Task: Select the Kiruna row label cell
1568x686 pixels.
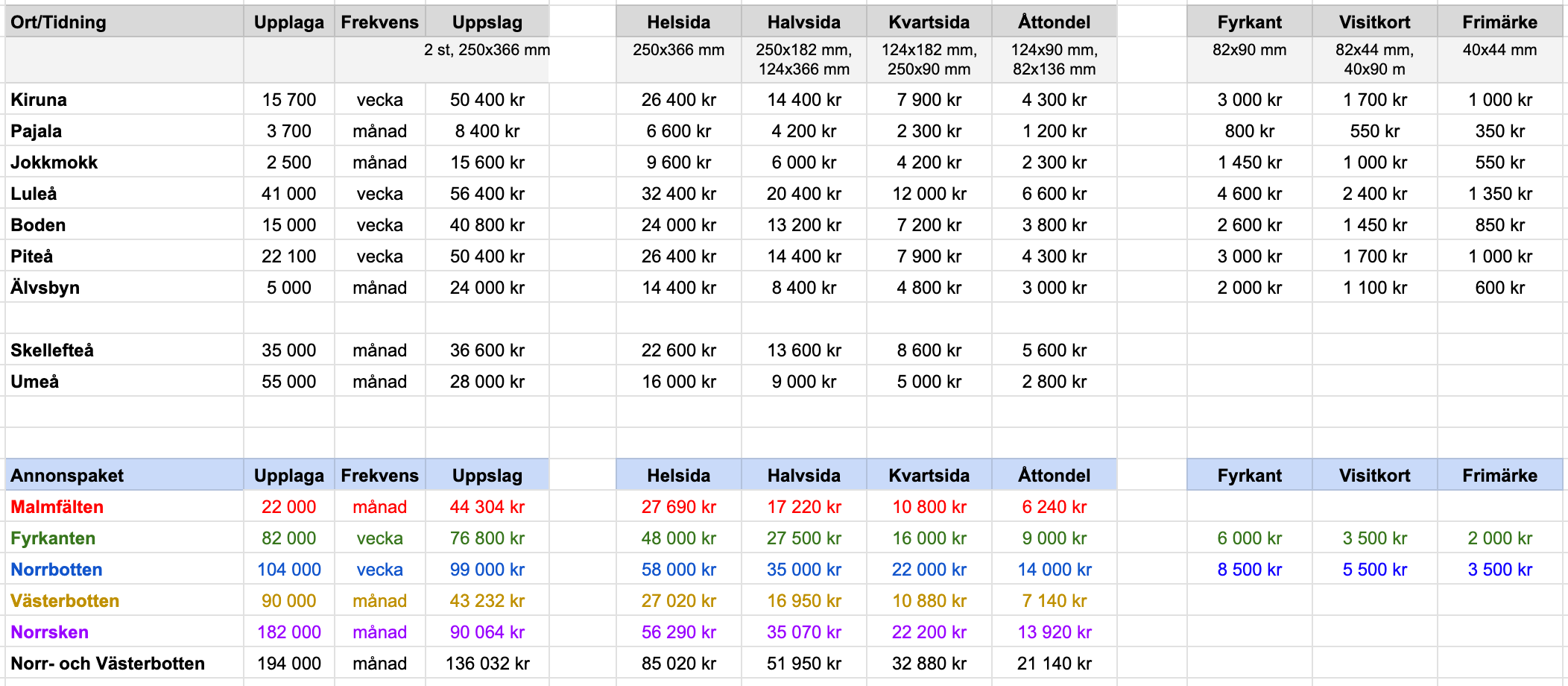Action: click(39, 100)
